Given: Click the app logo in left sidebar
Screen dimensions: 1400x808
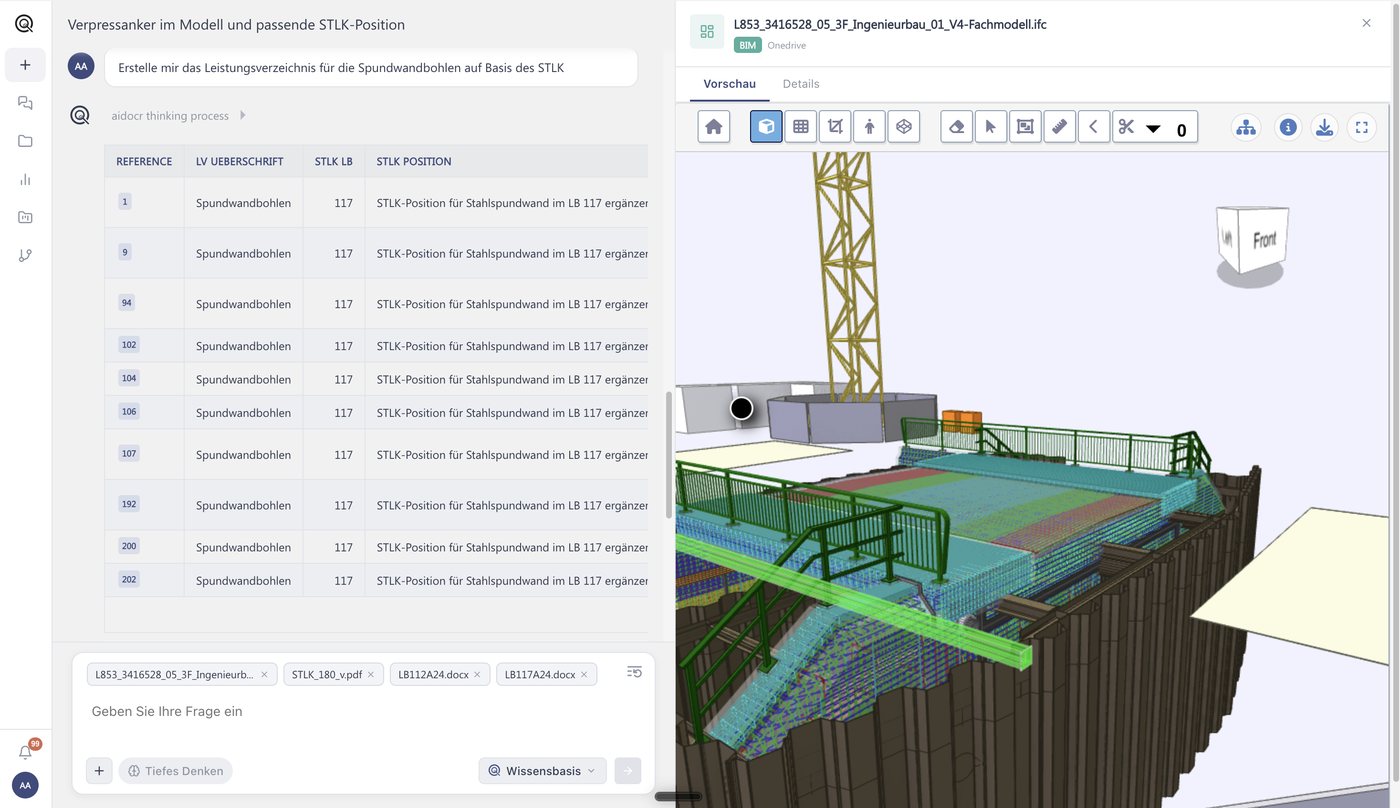Looking at the screenshot, I should pos(25,24).
